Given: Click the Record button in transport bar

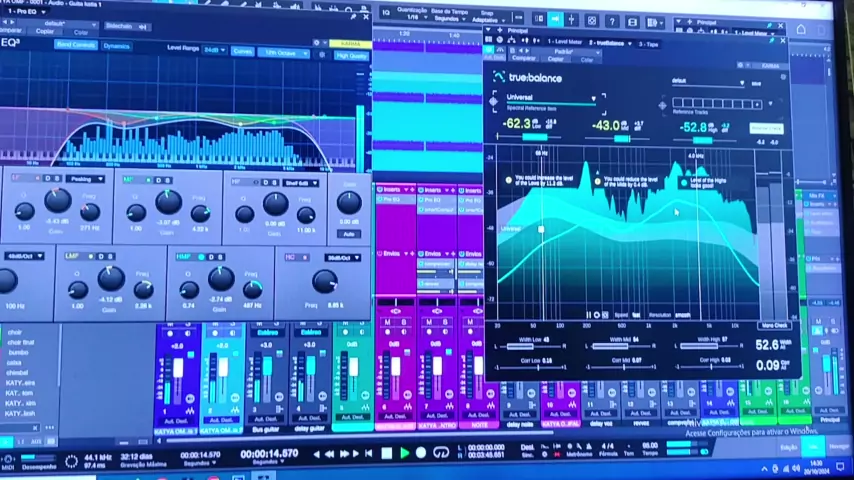Looking at the screenshot, I should click(420, 454).
